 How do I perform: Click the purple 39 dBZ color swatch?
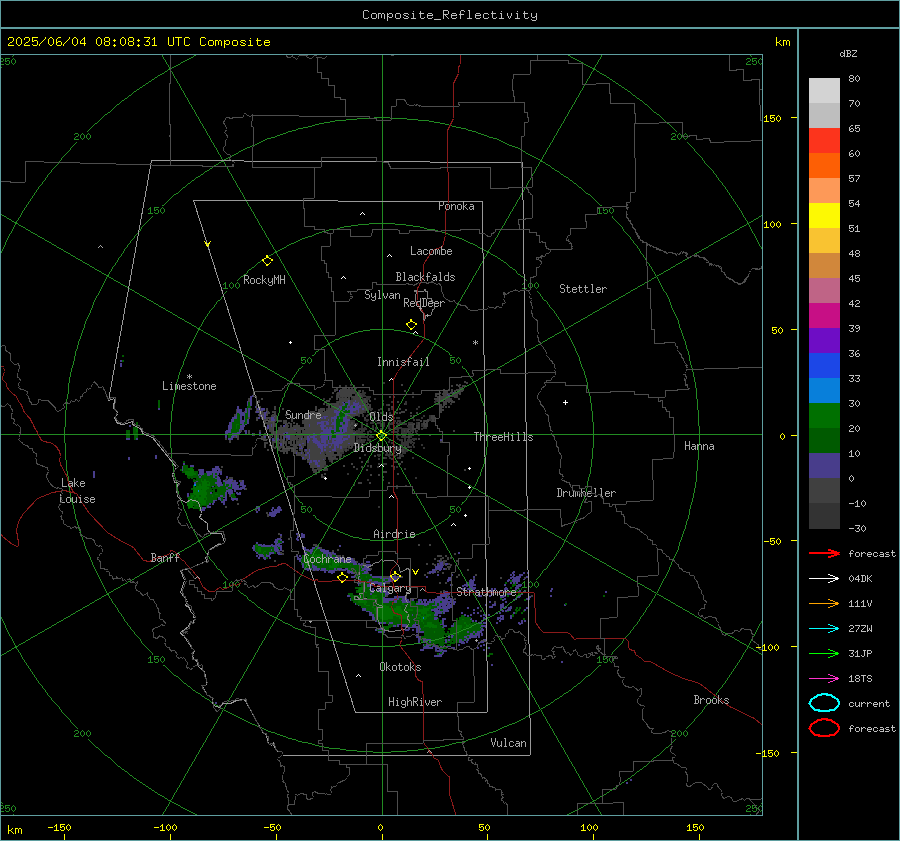click(x=824, y=341)
